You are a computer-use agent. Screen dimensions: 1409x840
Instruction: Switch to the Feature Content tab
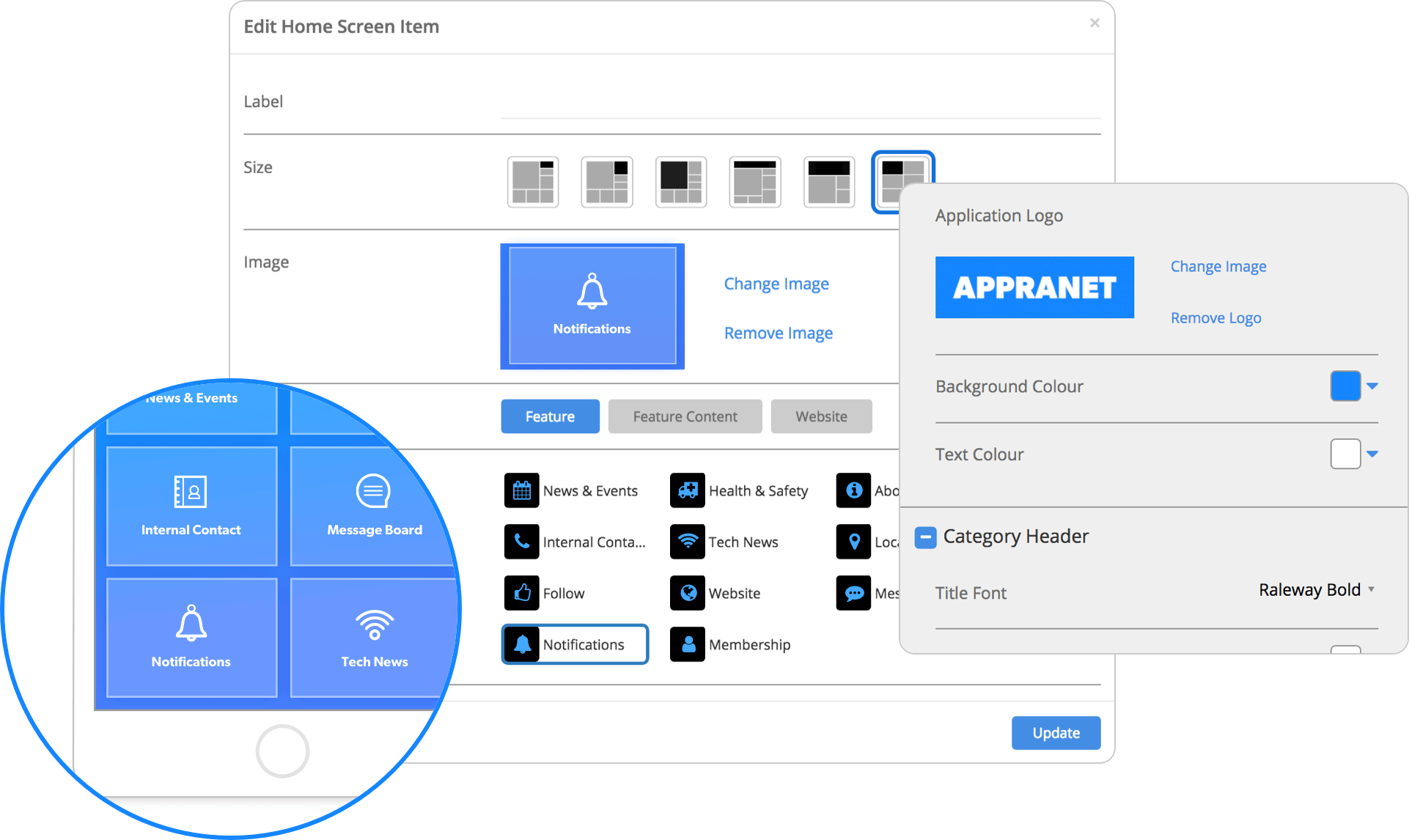685,416
